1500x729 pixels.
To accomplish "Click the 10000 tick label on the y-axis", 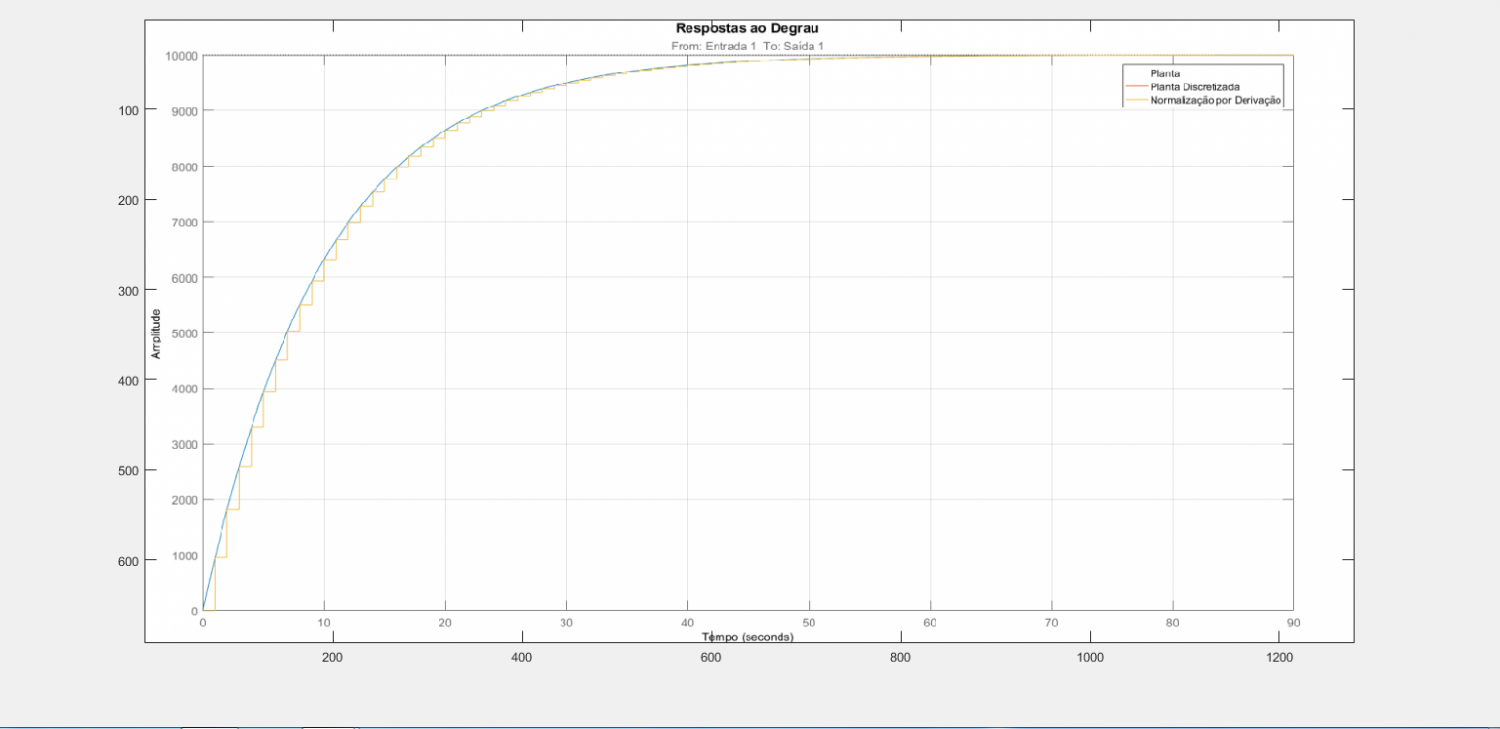I will tap(181, 56).
